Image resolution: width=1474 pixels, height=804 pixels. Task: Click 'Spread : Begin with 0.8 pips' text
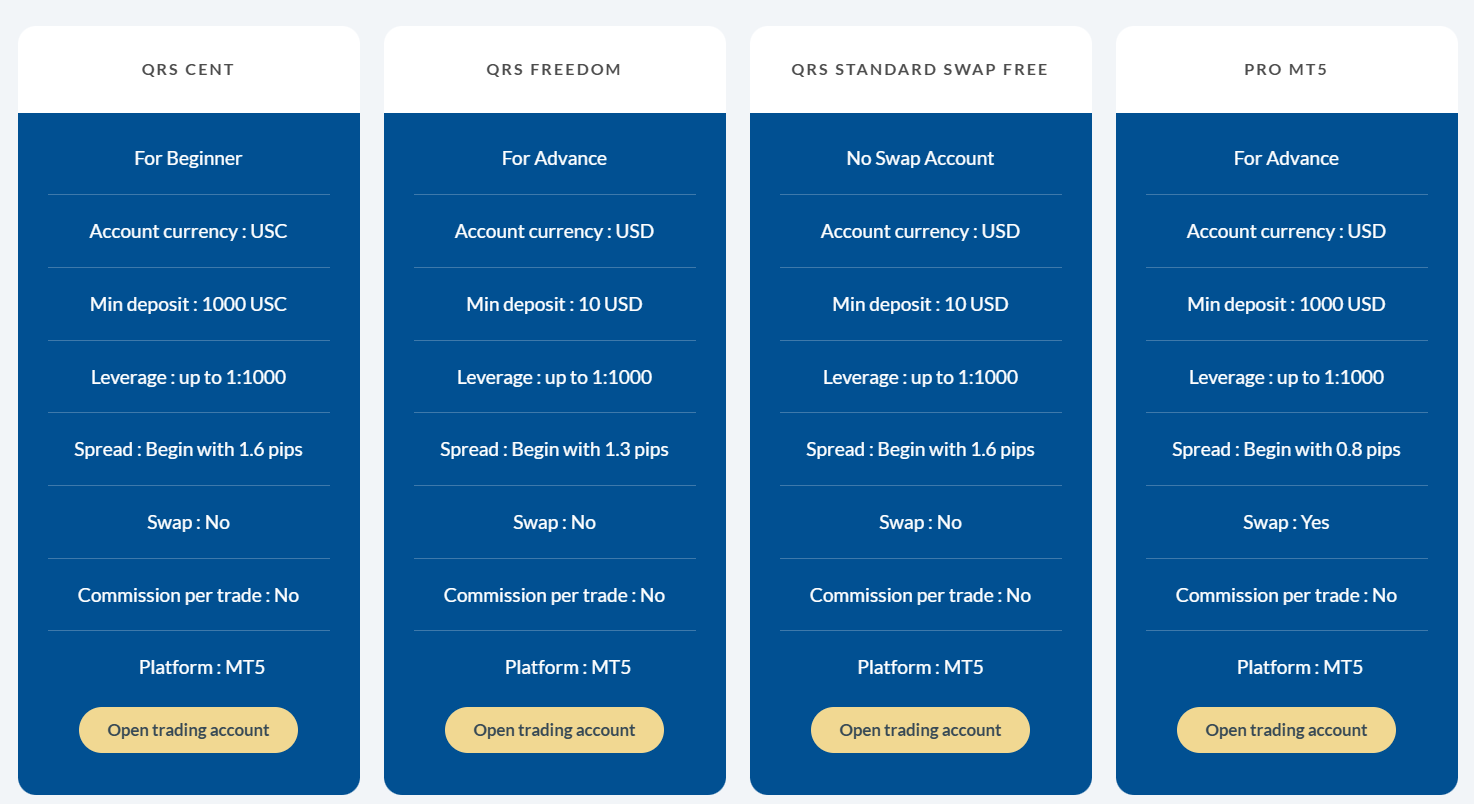click(x=1286, y=449)
